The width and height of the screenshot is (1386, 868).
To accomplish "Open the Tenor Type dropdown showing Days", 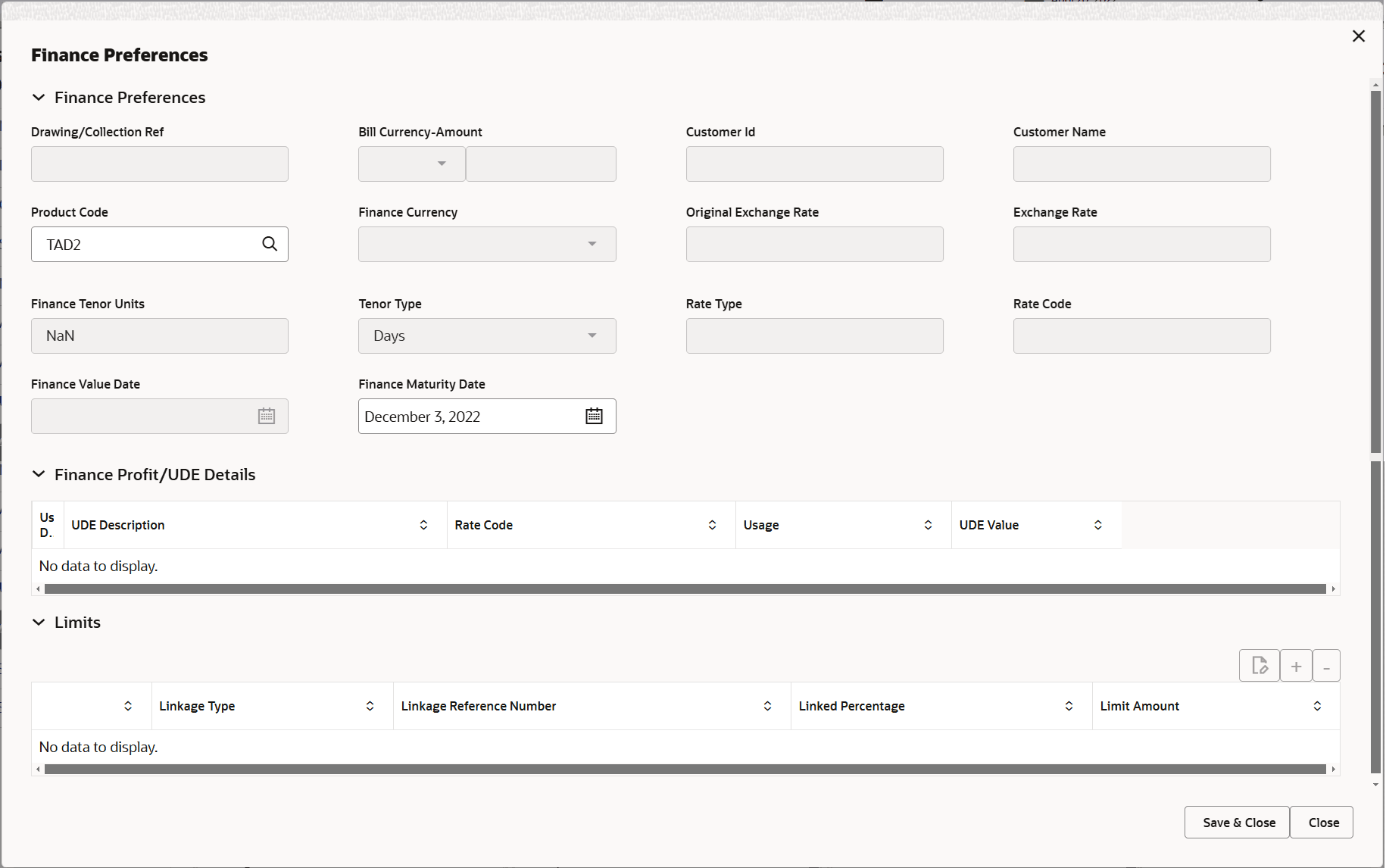I will pyautogui.click(x=592, y=336).
